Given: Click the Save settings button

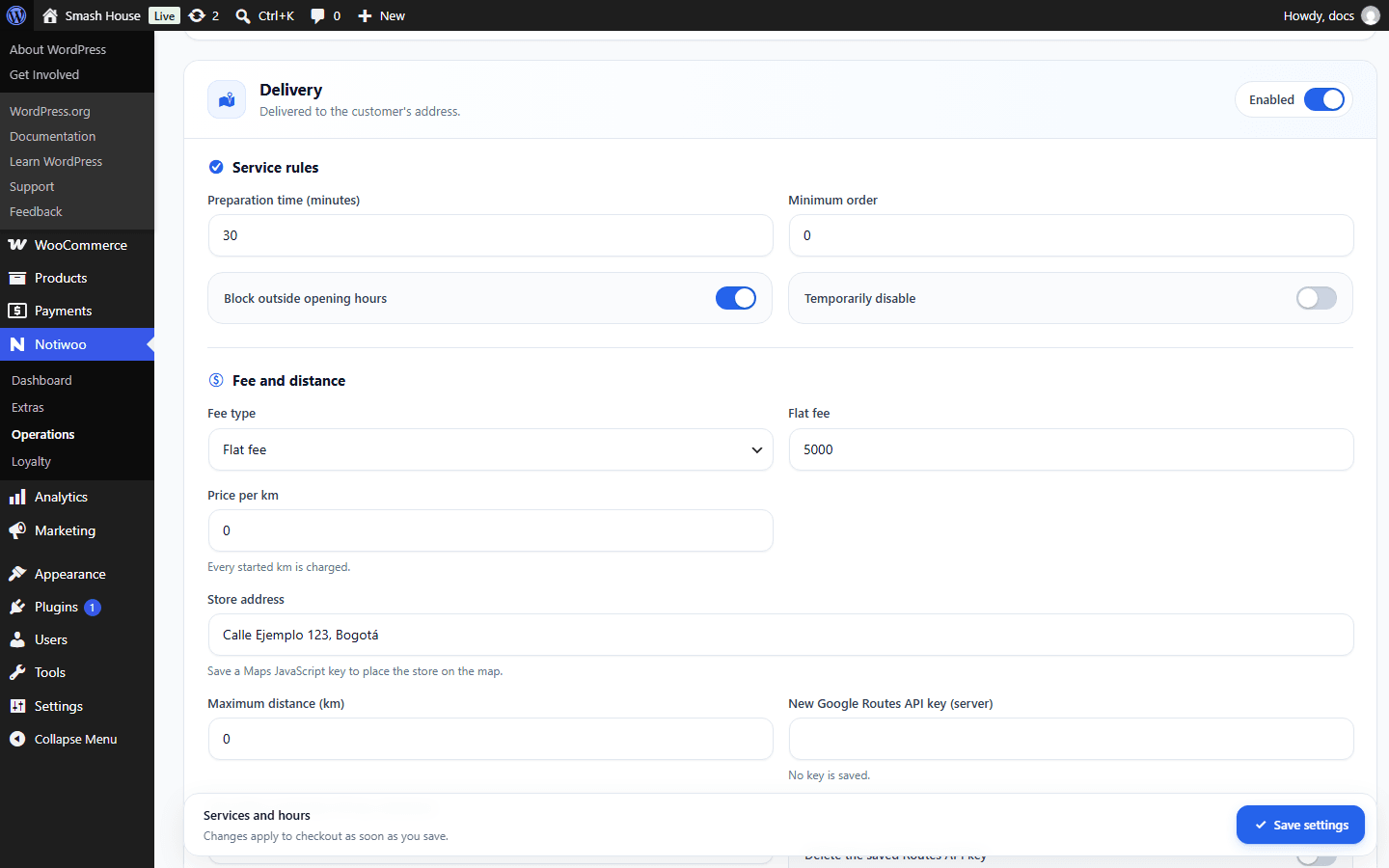Looking at the screenshot, I should click(x=1300, y=825).
